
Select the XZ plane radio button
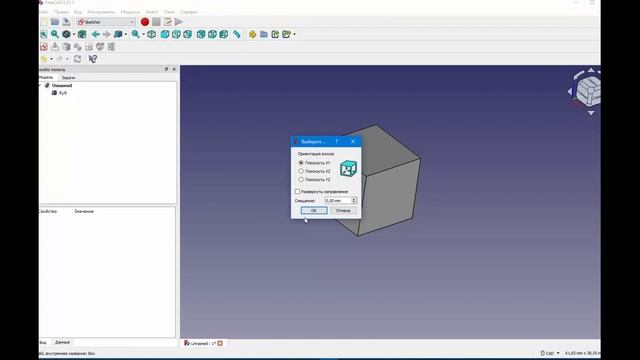pyautogui.click(x=301, y=171)
